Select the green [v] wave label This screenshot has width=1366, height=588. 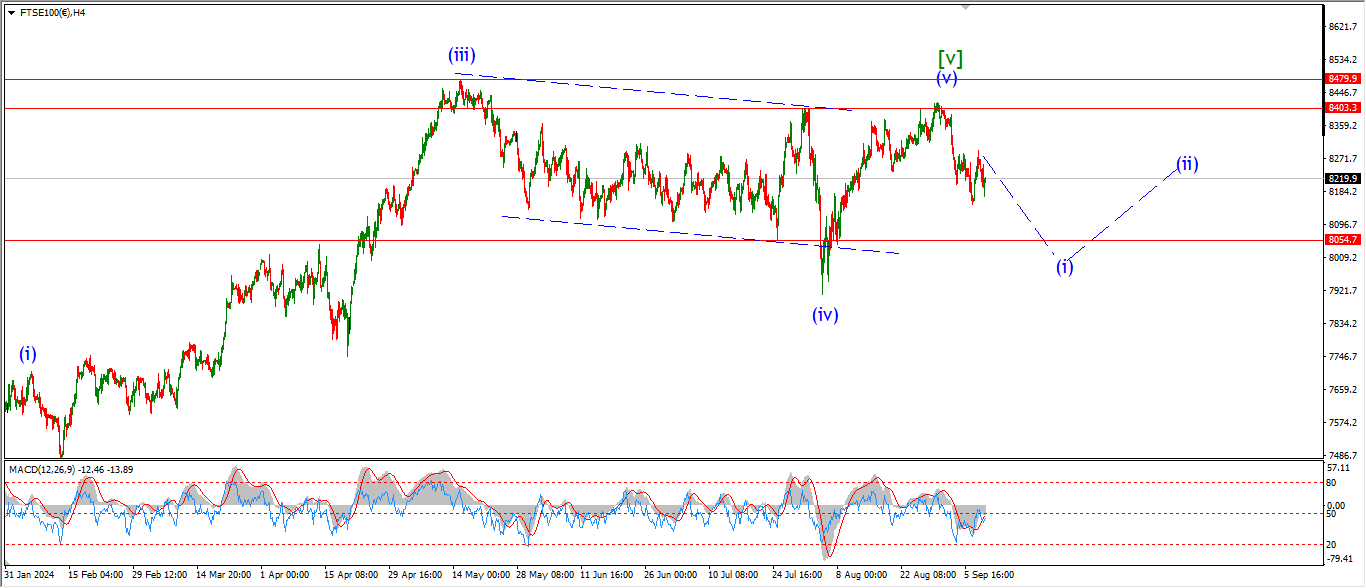tap(950, 58)
